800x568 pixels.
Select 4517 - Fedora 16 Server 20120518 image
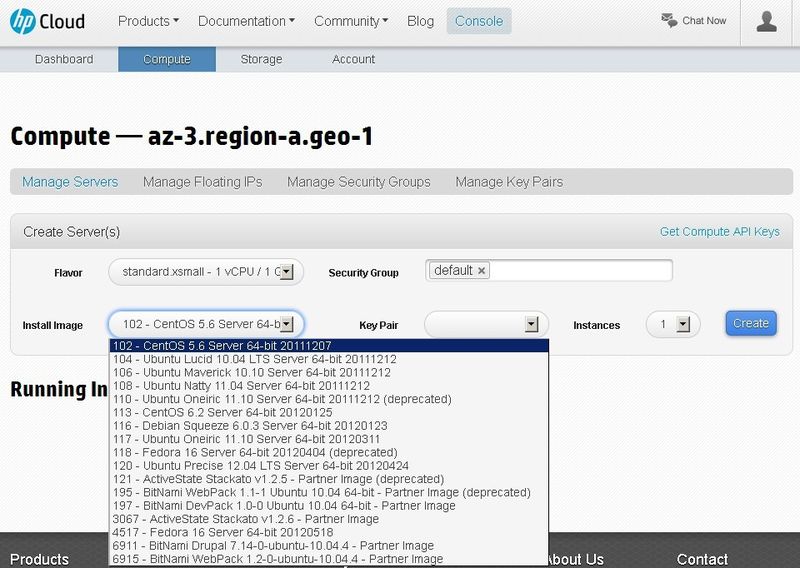point(329,532)
